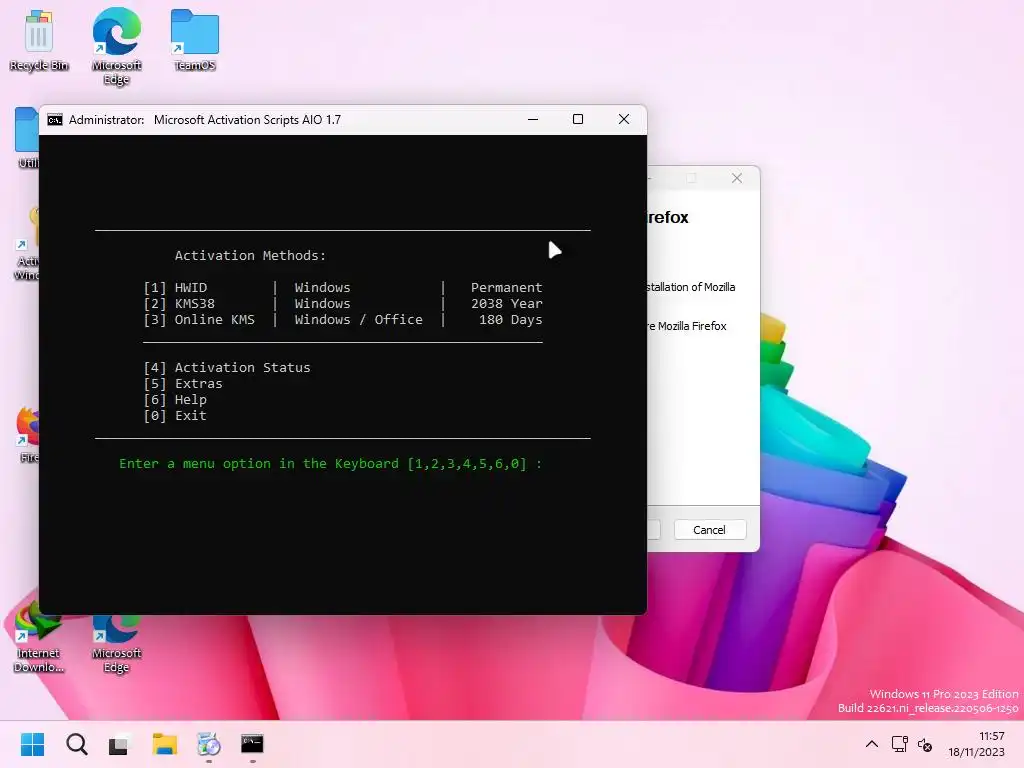
Task: Close the Firefox installer window
Action: 737,178
